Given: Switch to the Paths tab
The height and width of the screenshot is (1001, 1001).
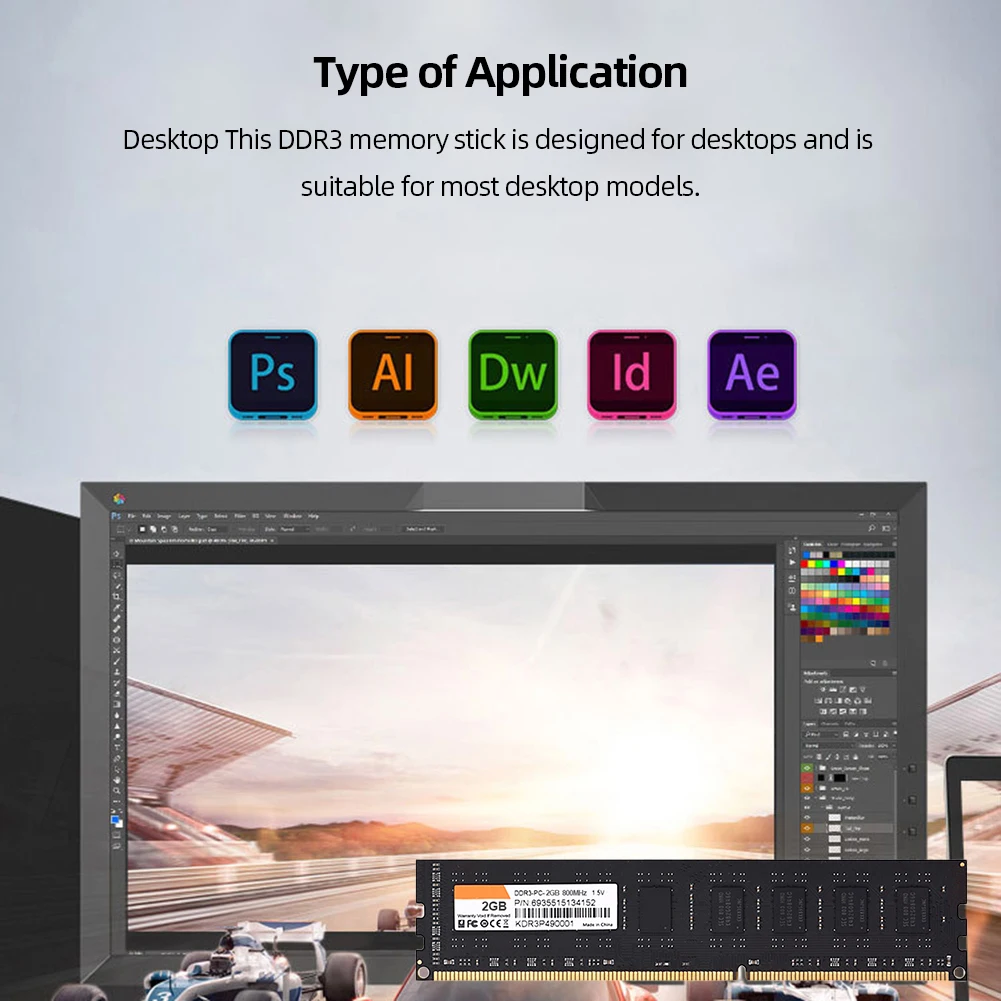Looking at the screenshot, I should tap(849, 723).
